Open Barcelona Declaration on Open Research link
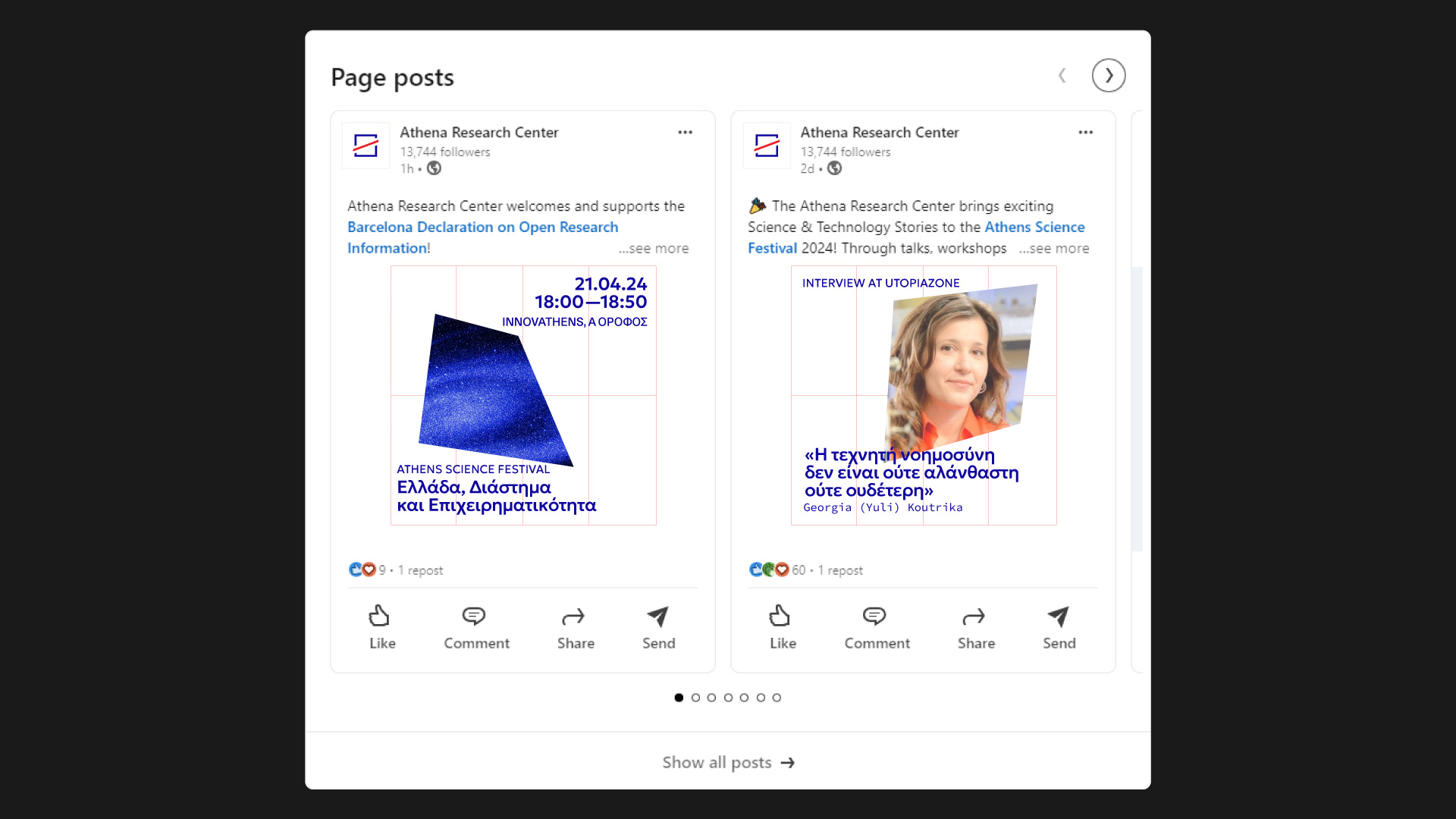The width and height of the screenshot is (1456, 819). [x=482, y=227]
